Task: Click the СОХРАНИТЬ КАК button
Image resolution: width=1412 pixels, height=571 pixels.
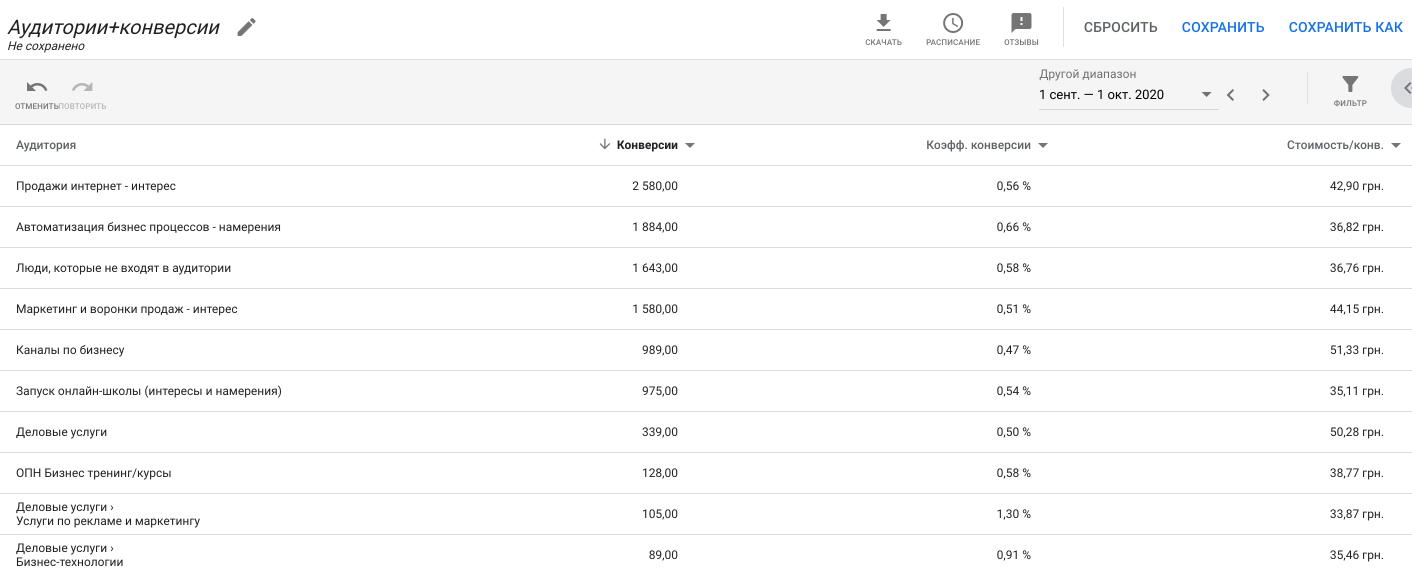Action: 1345,28
